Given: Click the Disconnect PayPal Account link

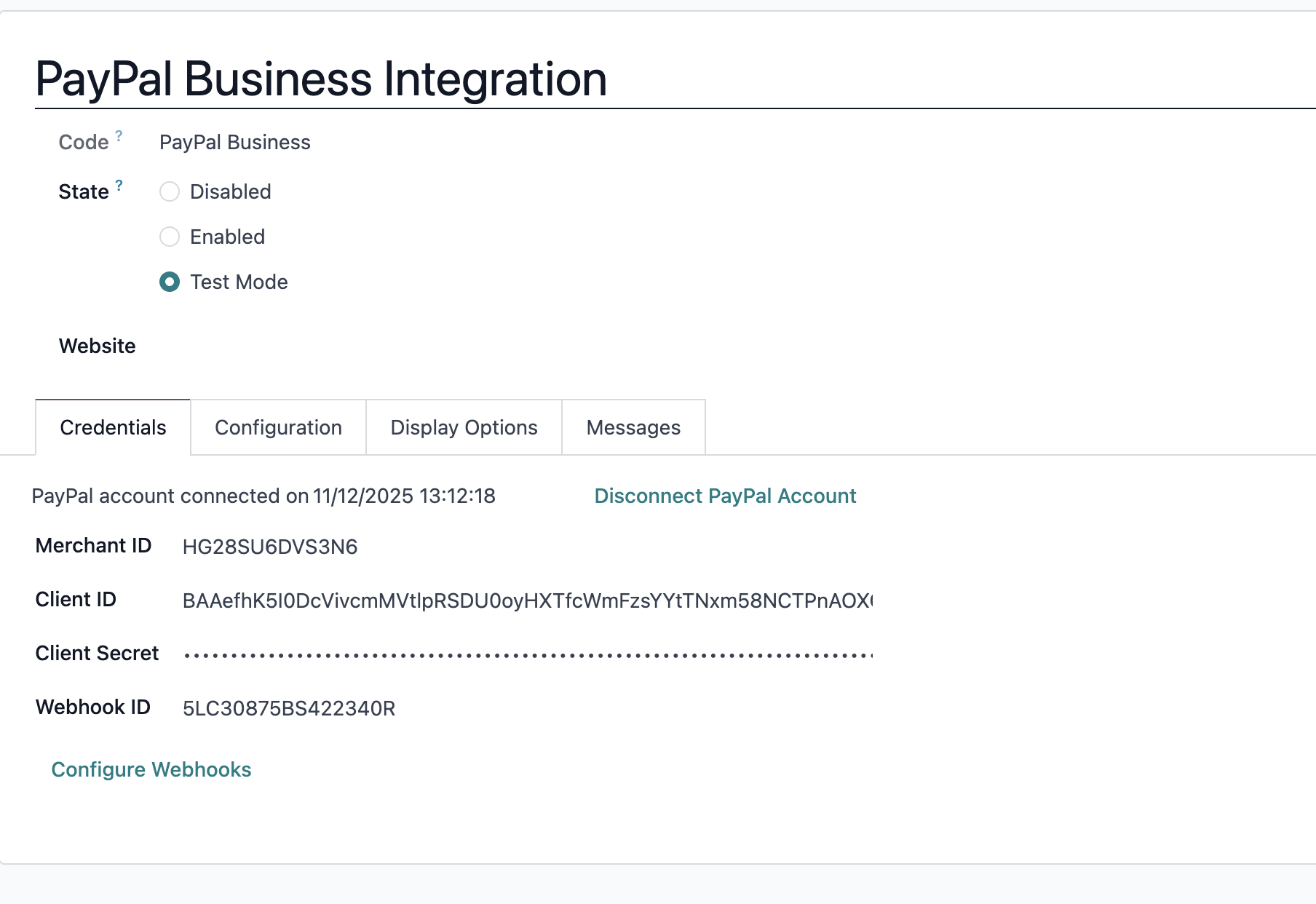Looking at the screenshot, I should (725, 496).
